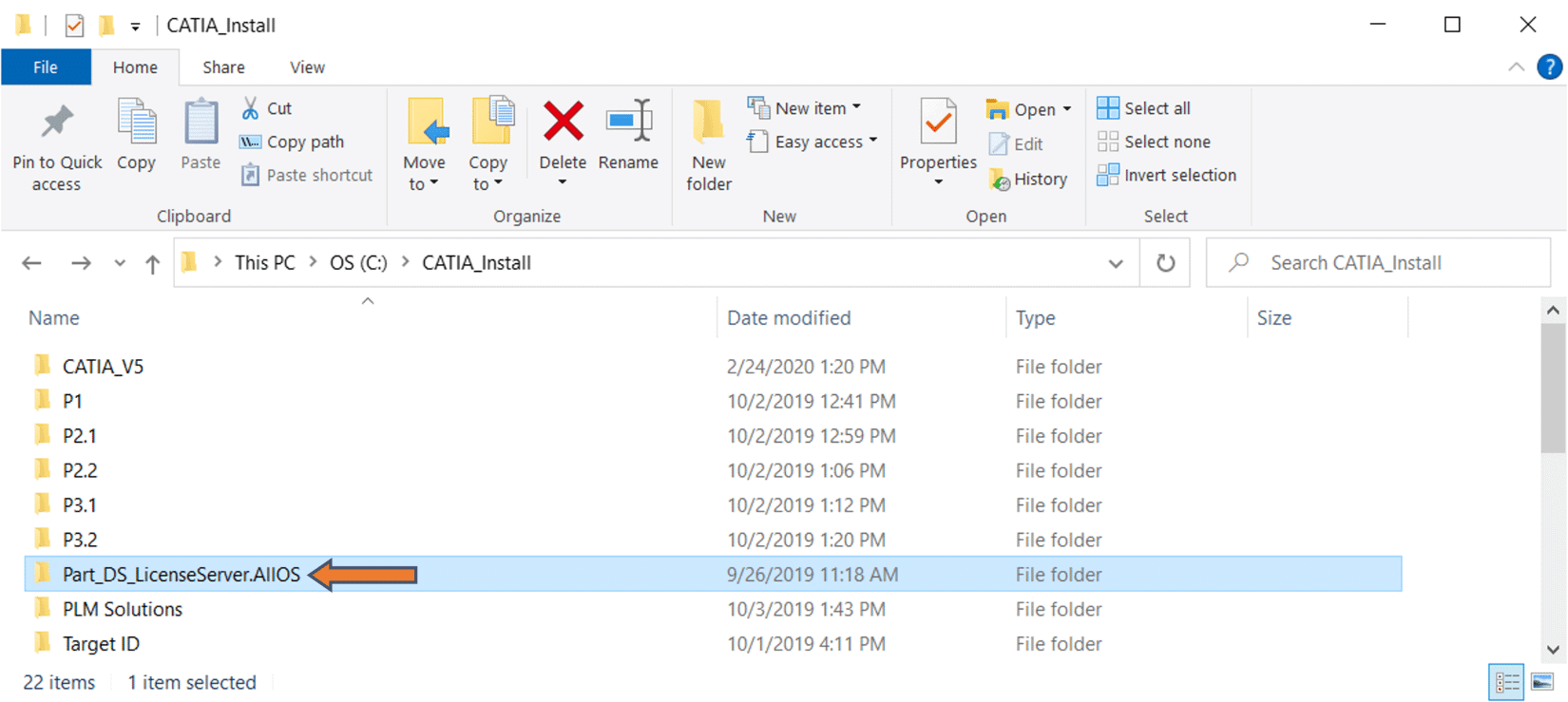Select the Cut scissors command

[266, 108]
